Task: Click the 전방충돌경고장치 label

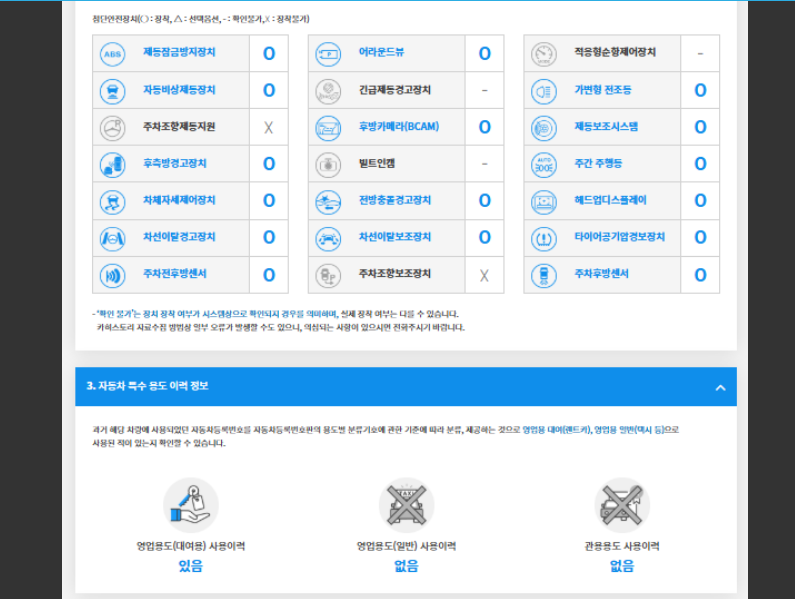Action: click(394, 200)
